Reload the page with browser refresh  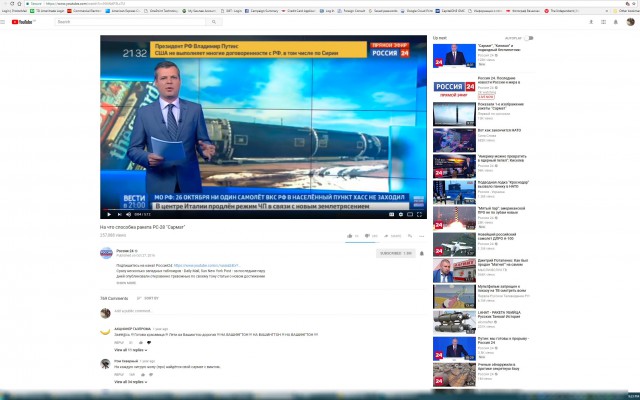[x=12, y=4]
